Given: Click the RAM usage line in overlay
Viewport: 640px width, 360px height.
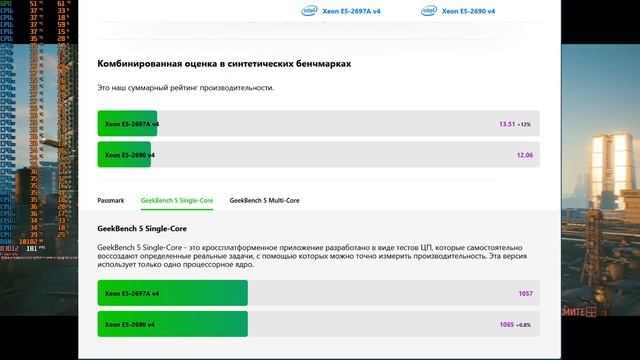Looking at the screenshot, I should (x=23, y=242).
